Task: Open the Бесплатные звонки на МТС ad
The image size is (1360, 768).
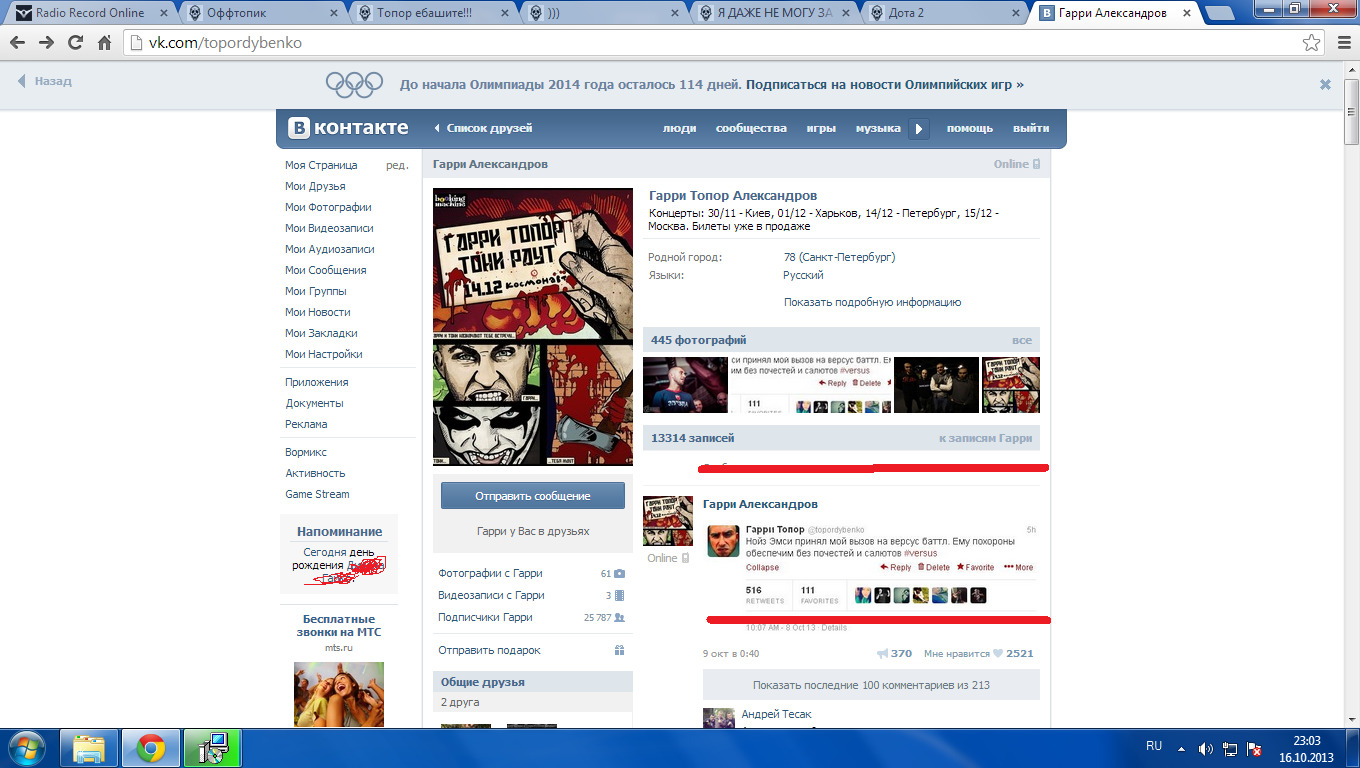Action: (339, 625)
